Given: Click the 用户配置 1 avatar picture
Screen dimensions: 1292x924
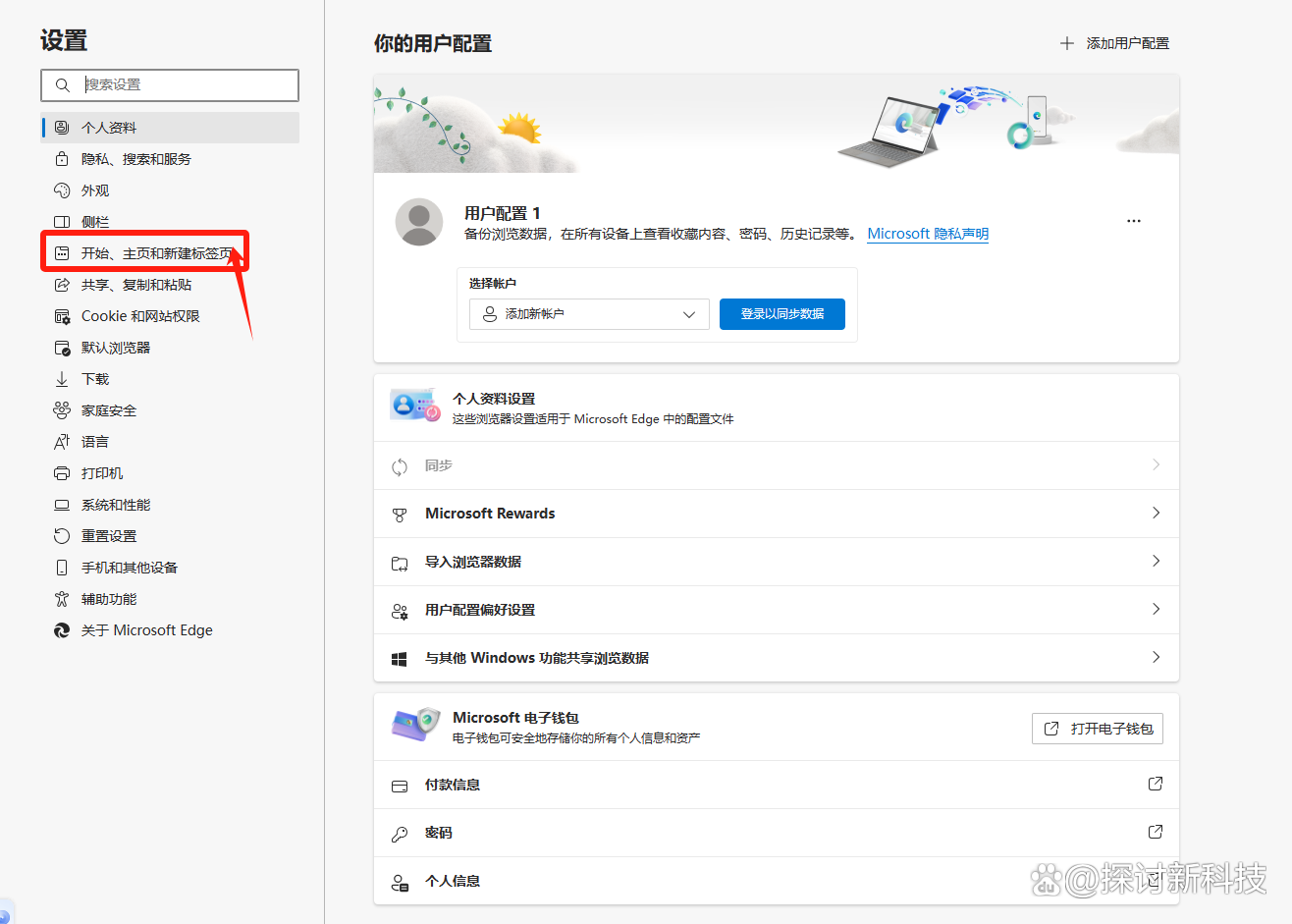Looking at the screenshot, I should [x=419, y=222].
